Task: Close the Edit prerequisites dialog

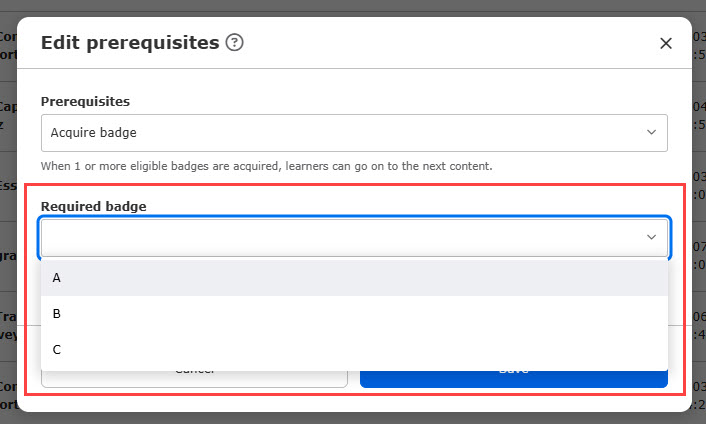Action: coord(666,43)
